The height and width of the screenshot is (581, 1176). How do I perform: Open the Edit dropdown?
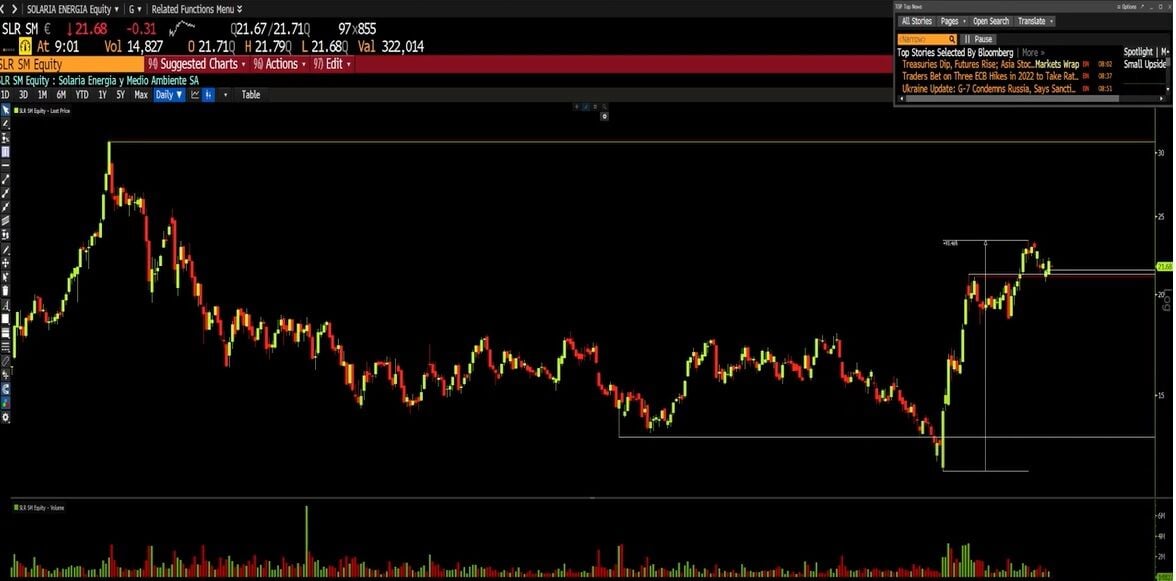coord(332,64)
